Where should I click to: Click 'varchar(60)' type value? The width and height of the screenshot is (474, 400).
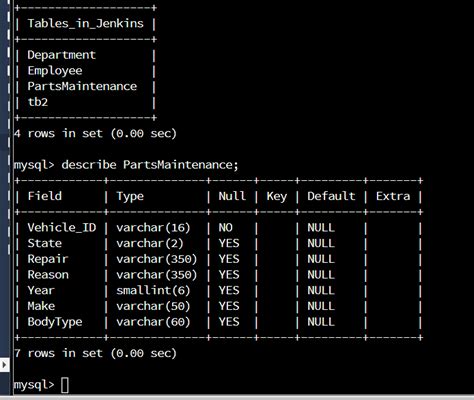(x=153, y=322)
